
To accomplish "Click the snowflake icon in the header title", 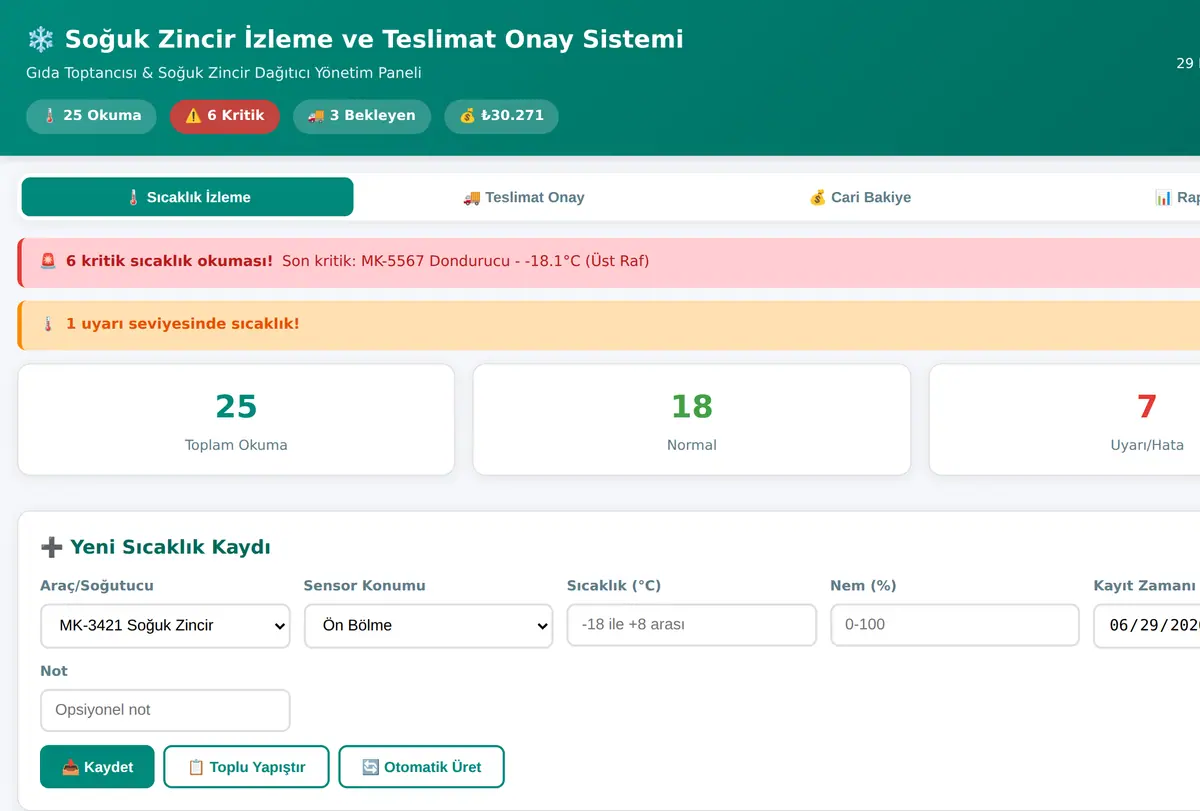I will pos(41,39).
